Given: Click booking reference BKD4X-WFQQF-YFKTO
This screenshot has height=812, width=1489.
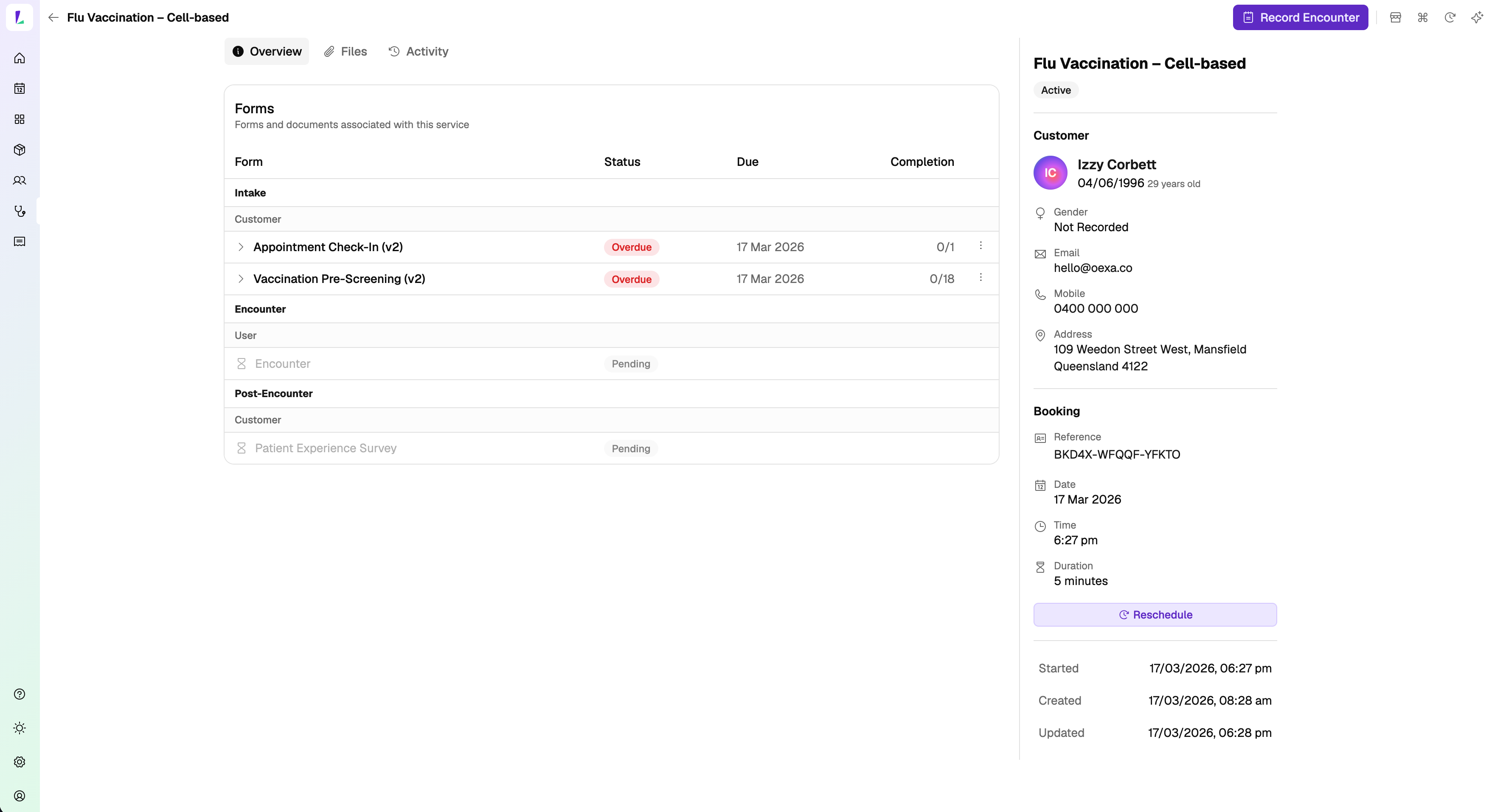Looking at the screenshot, I should (x=1117, y=455).
